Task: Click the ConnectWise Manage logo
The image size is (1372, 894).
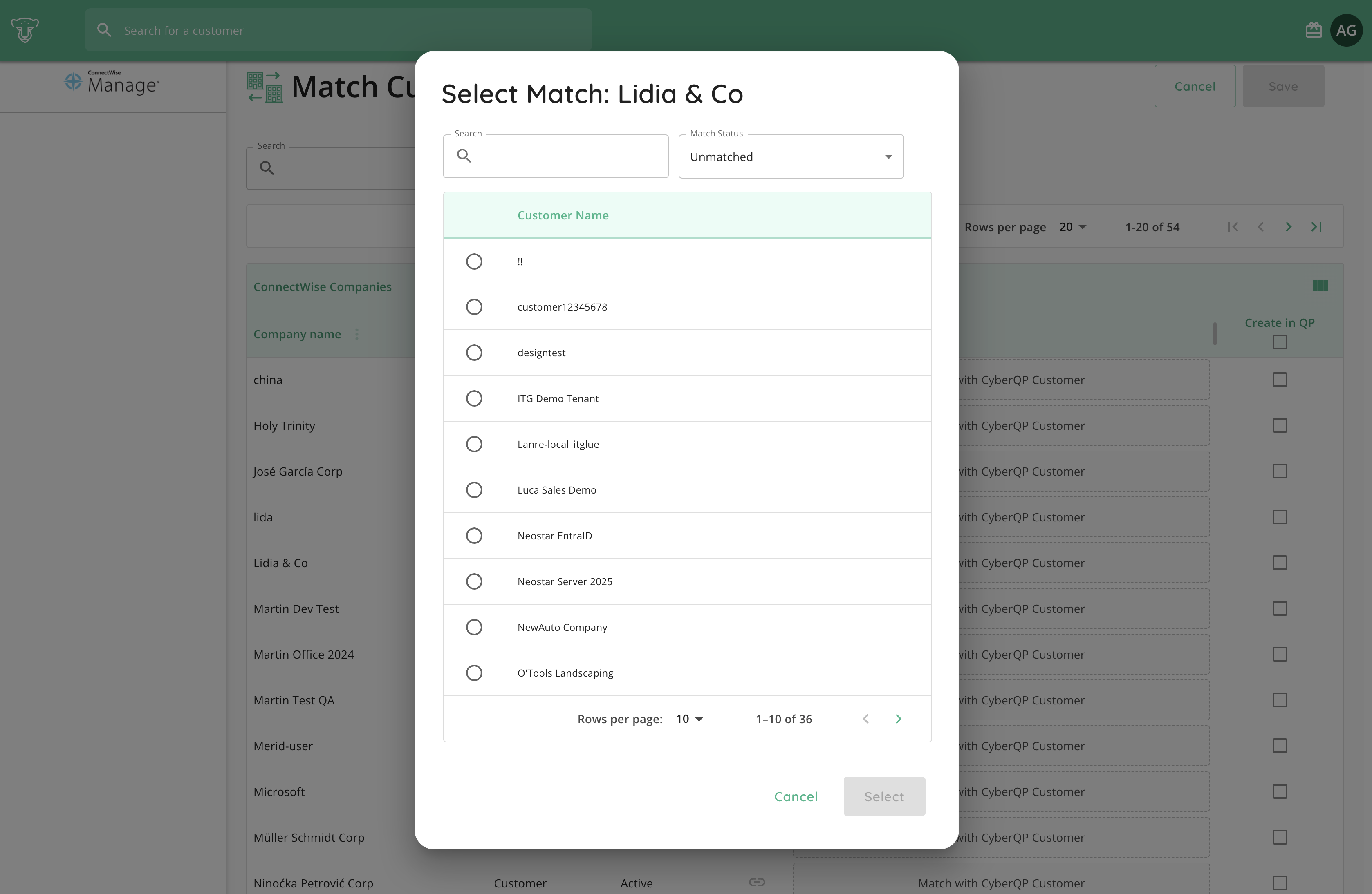Action: click(x=112, y=83)
